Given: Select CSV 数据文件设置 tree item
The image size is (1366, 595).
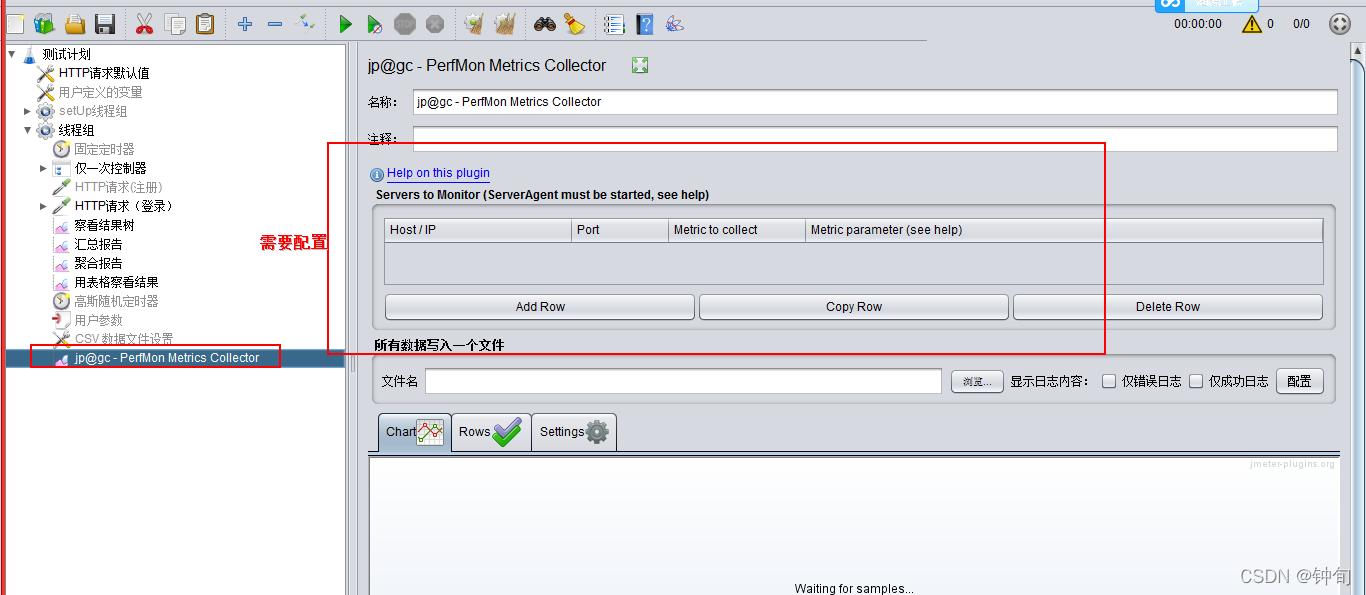Looking at the screenshot, I should [123, 339].
